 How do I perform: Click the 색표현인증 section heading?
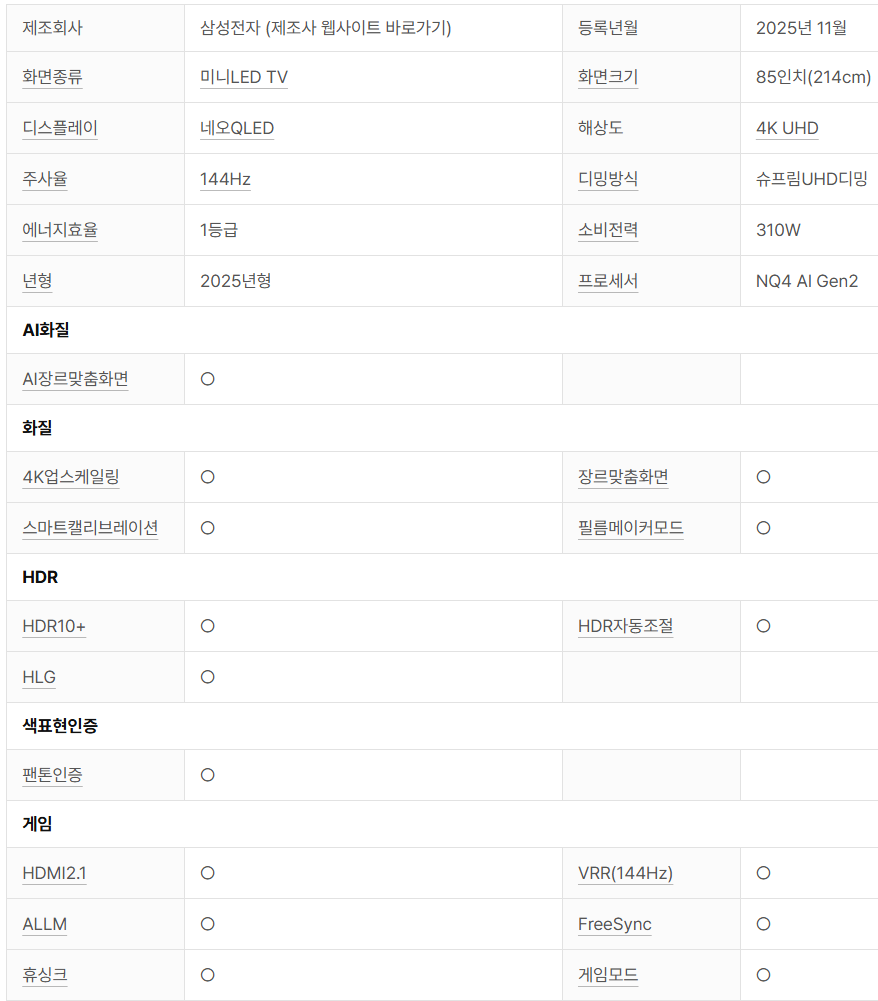coord(60,726)
